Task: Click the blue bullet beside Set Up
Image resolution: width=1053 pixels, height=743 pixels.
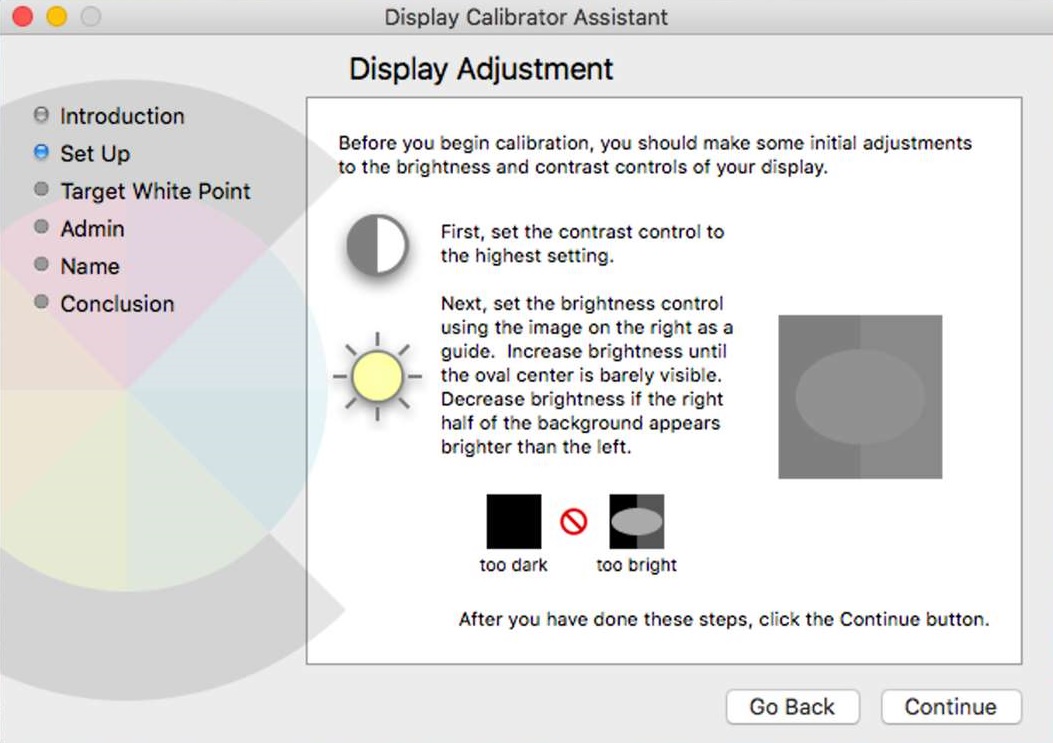Action: coord(41,152)
